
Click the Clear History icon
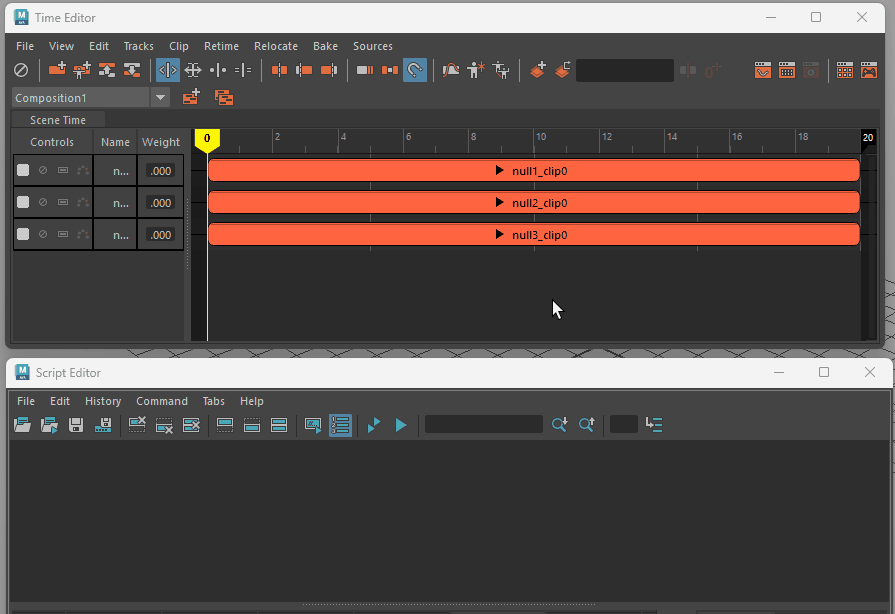tap(138, 425)
